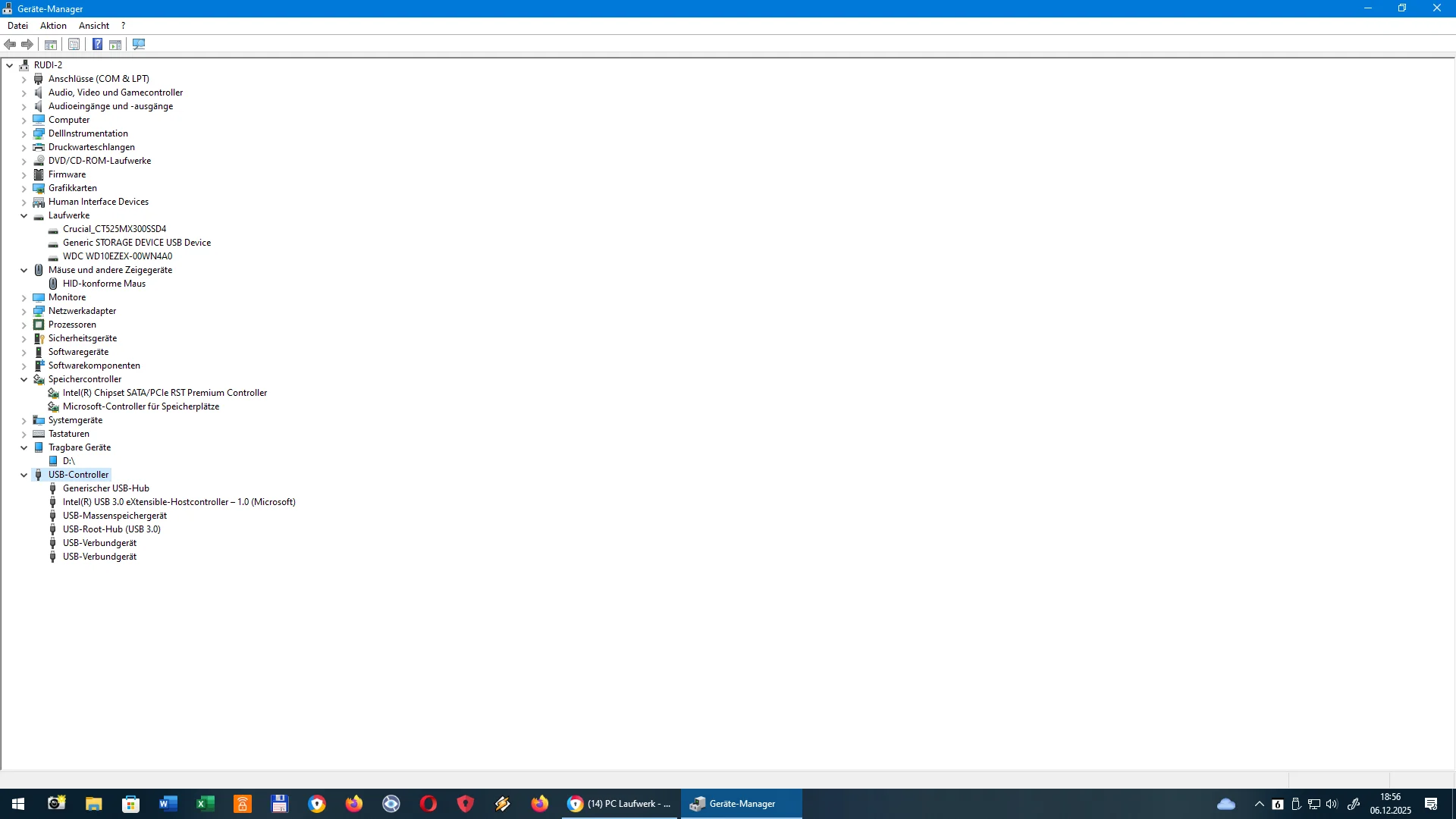Image resolution: width=1456 pixels, height=819 pixels.
Task: Open Excel from the taskbar
Action: tap(206, 804)
